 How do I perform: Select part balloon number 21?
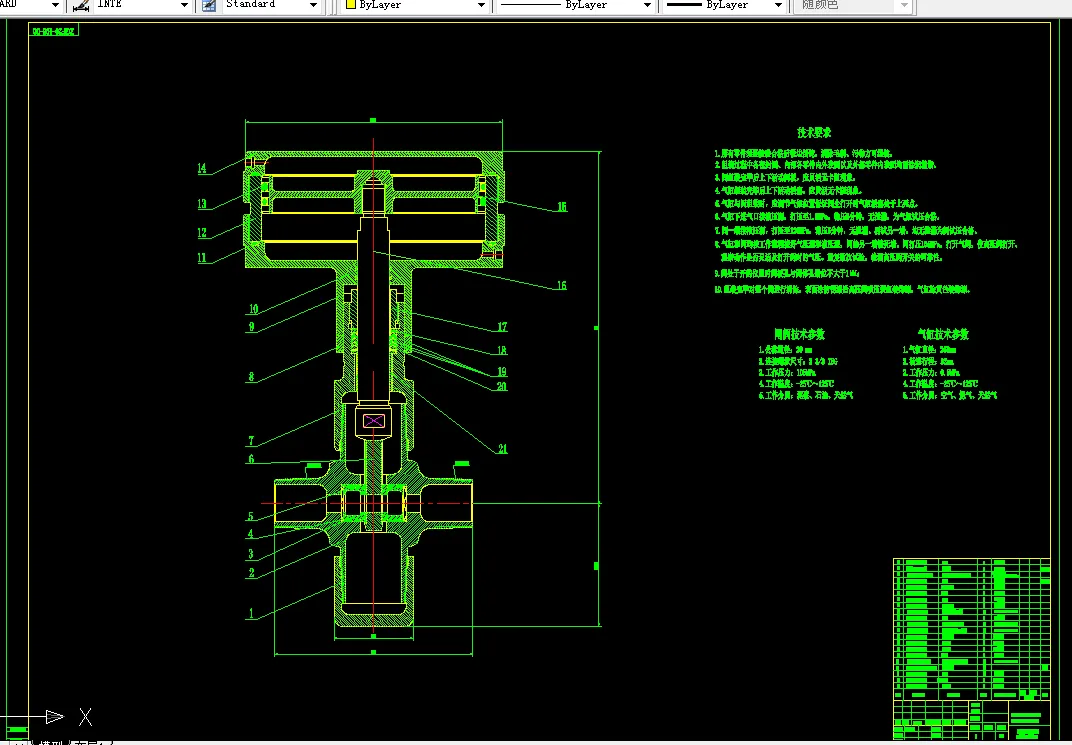tap(502, 448)
